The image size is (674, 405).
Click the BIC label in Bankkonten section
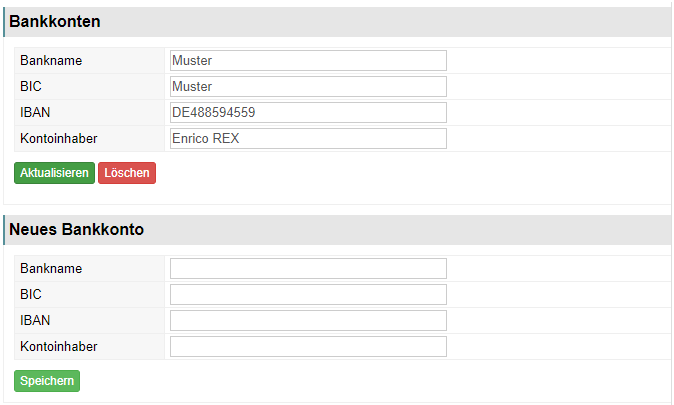[x=31, y=86]
